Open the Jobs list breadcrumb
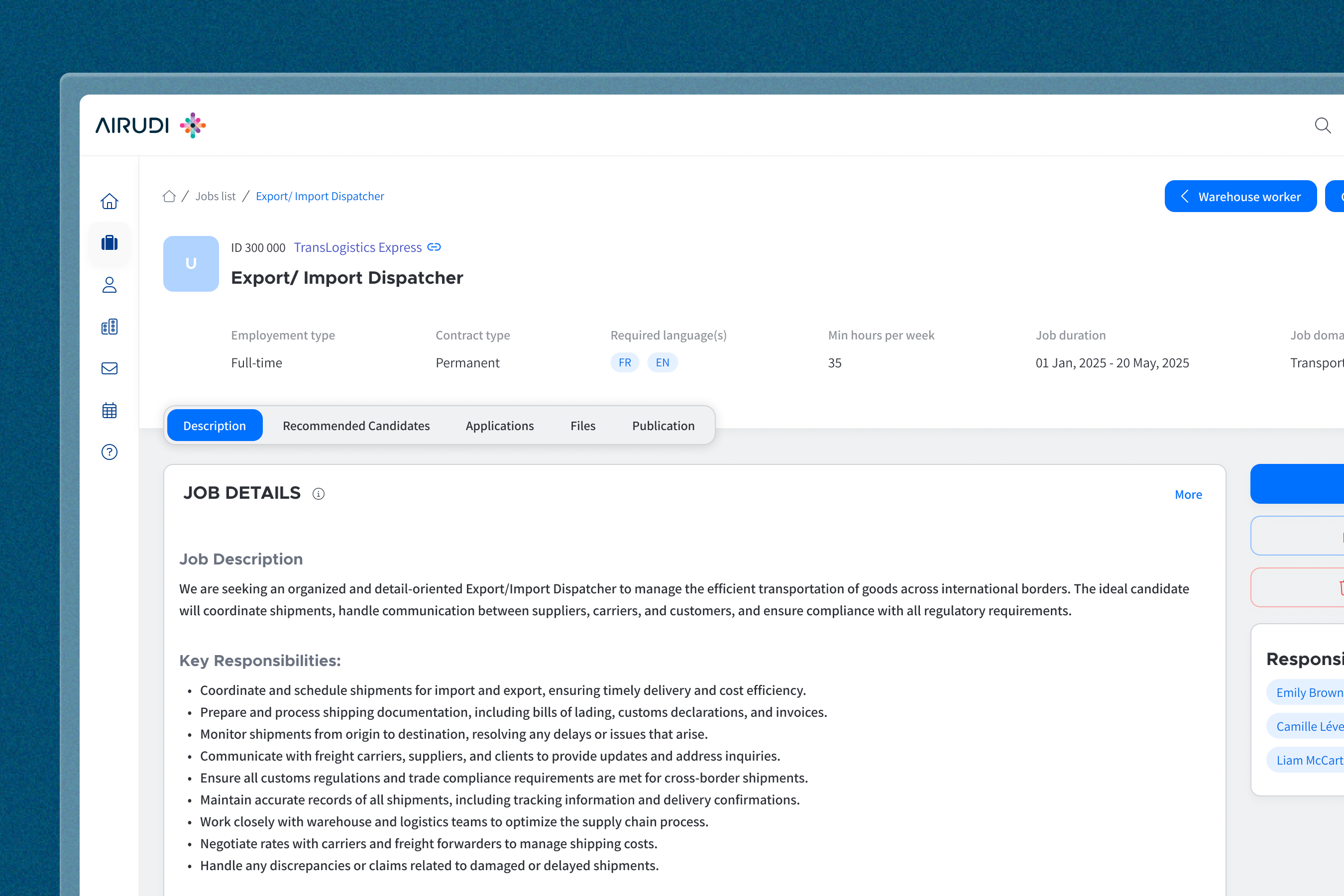Viewport: 1344px width, 896px height. pos(216,196)
